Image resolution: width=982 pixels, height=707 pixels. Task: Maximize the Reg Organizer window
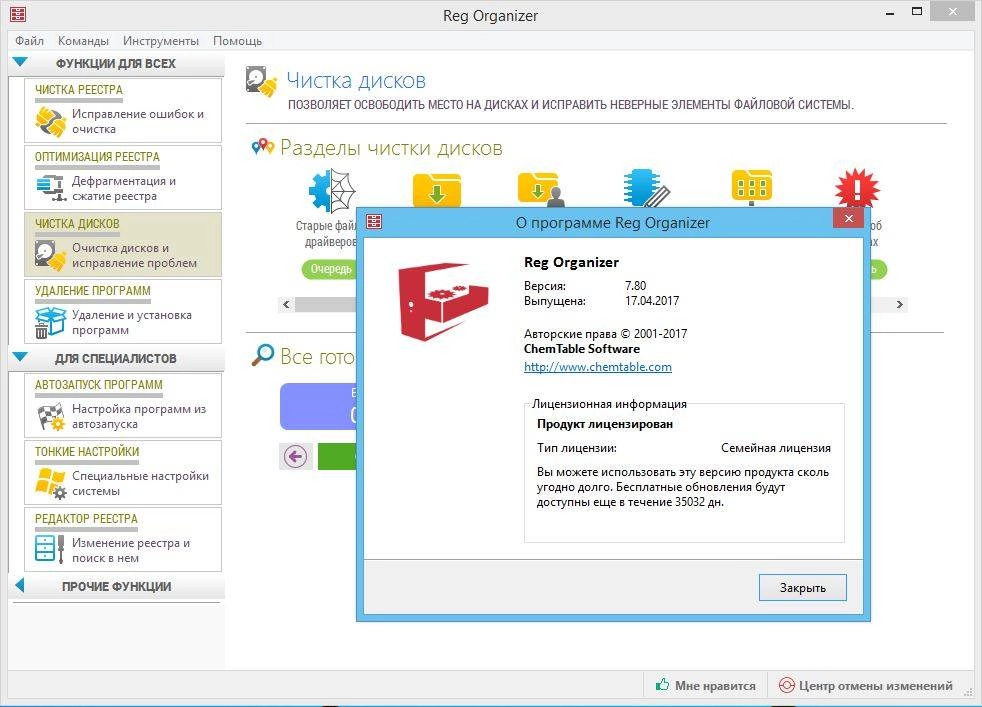pos(917,11)
